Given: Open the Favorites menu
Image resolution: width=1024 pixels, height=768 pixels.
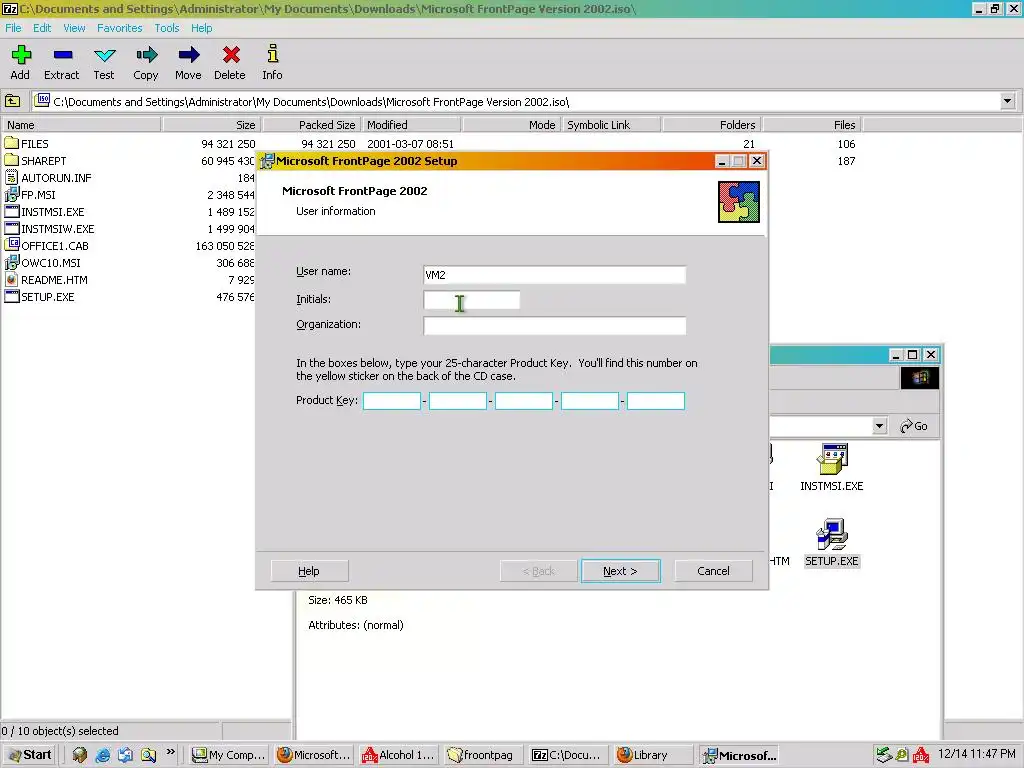Looking at the screenshot, I should [120, 28].
